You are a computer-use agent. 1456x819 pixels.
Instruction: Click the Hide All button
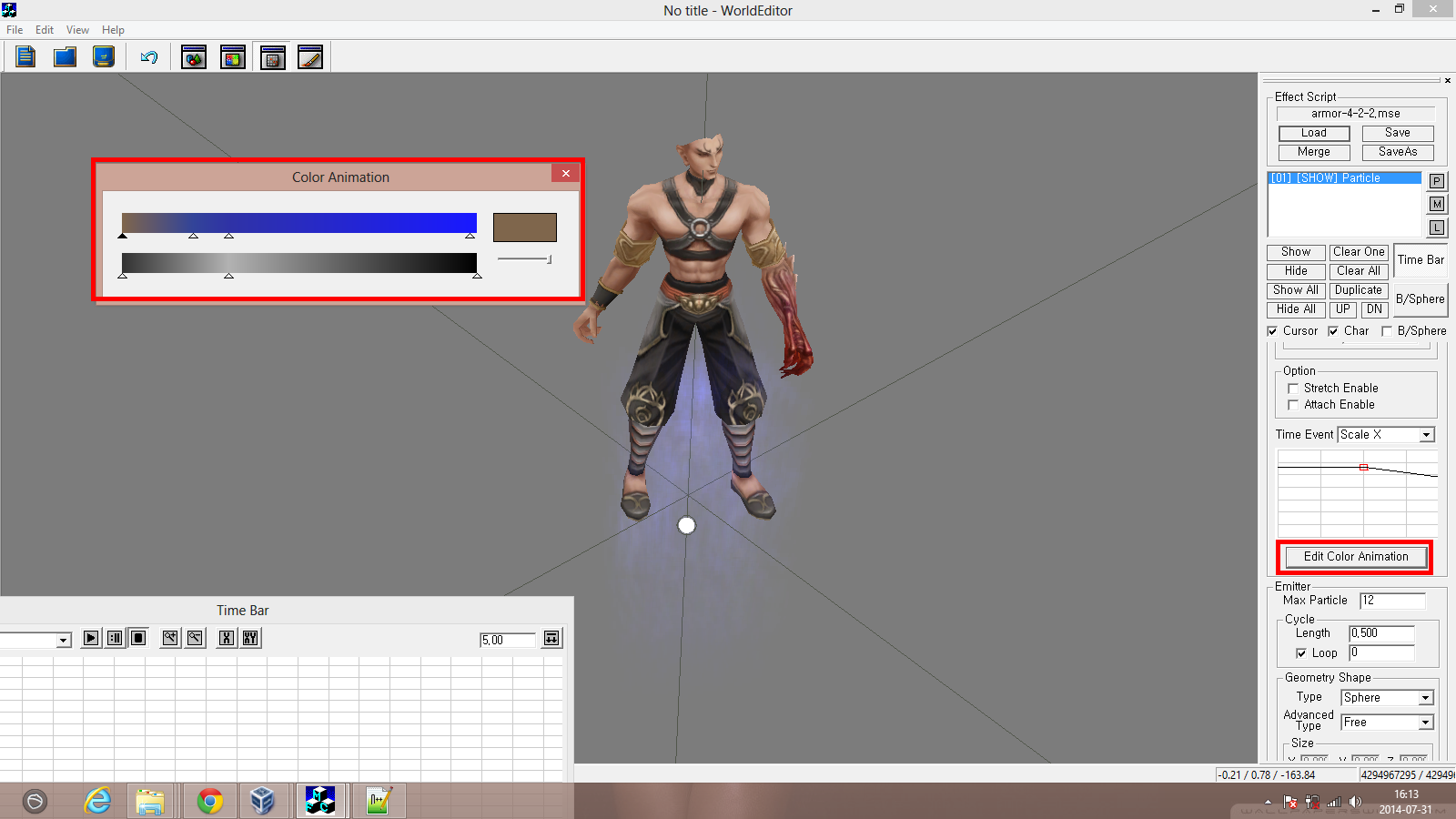tap(1296, 309)
